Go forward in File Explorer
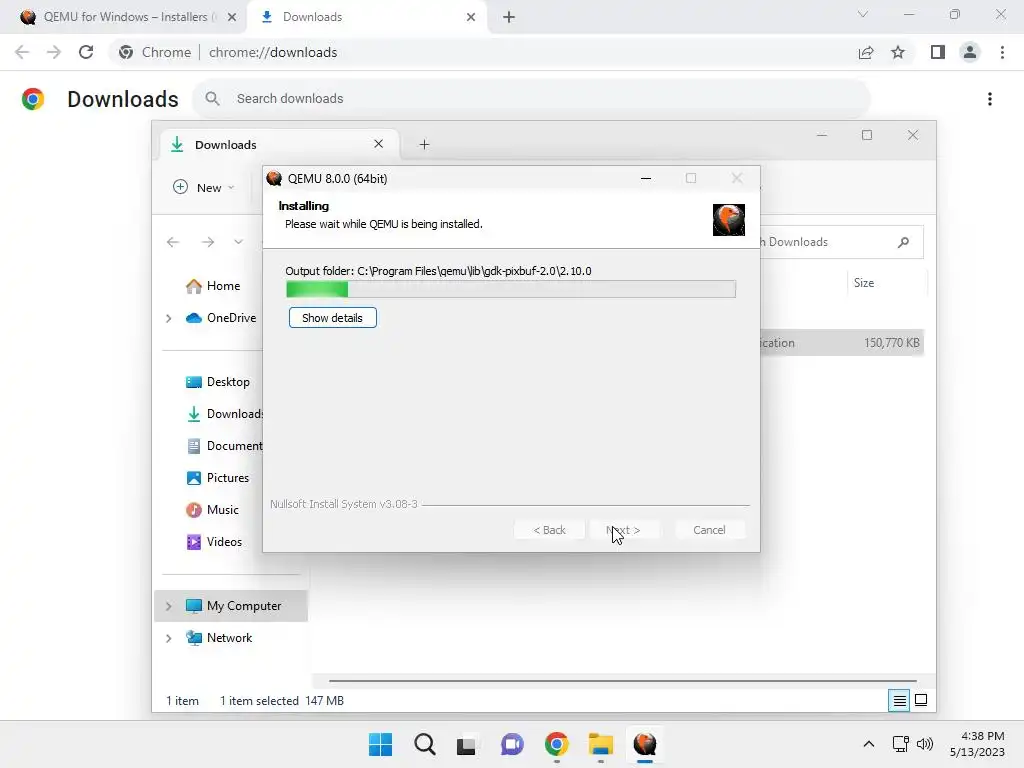Screen dimensions: 1024x768 (208, 242)
